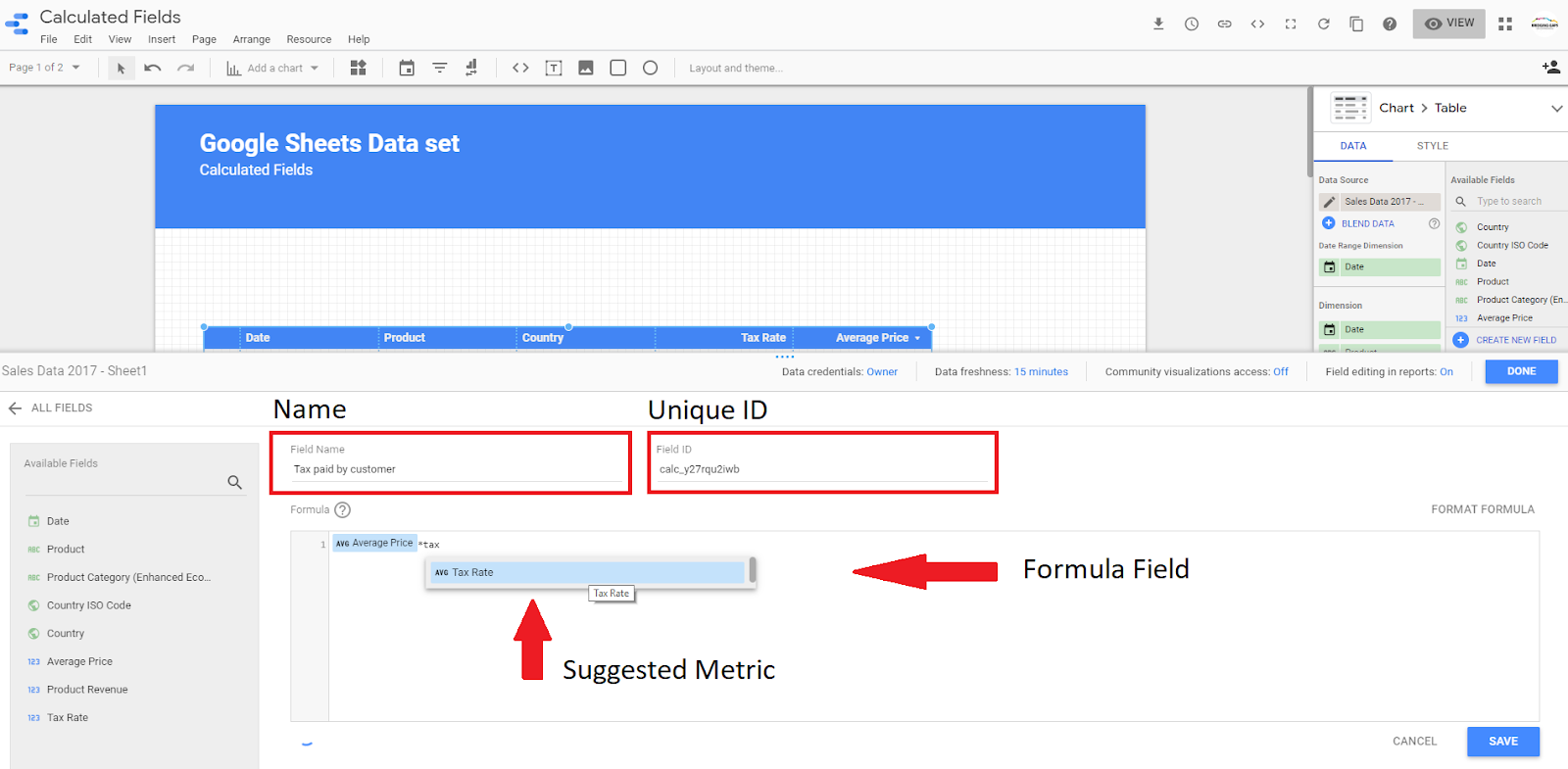The width and height of the screenshot is (1568, 769).
Task: Go back to ALL FIELDS
Action: (x=50, y=408)
